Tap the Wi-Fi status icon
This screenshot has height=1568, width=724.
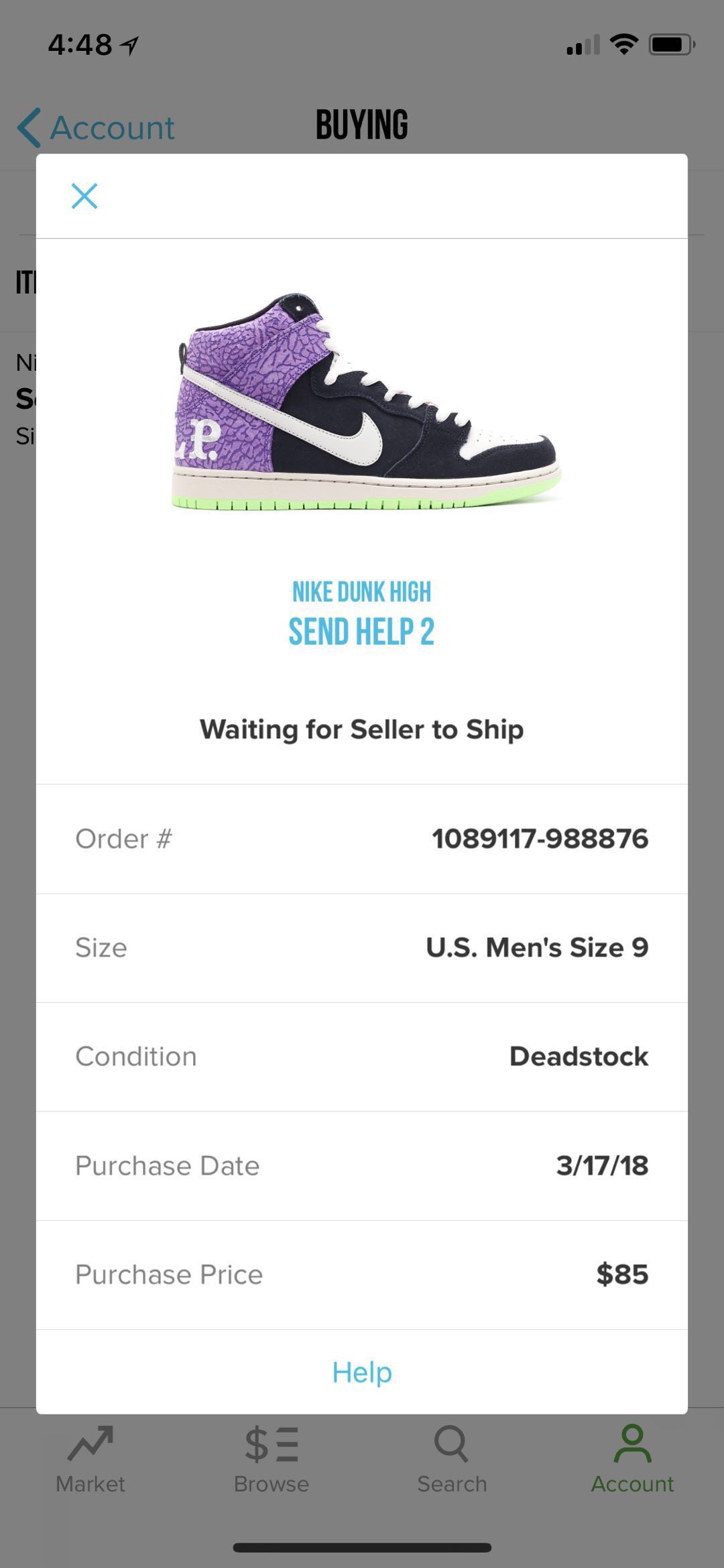click(x=623, y=45)
